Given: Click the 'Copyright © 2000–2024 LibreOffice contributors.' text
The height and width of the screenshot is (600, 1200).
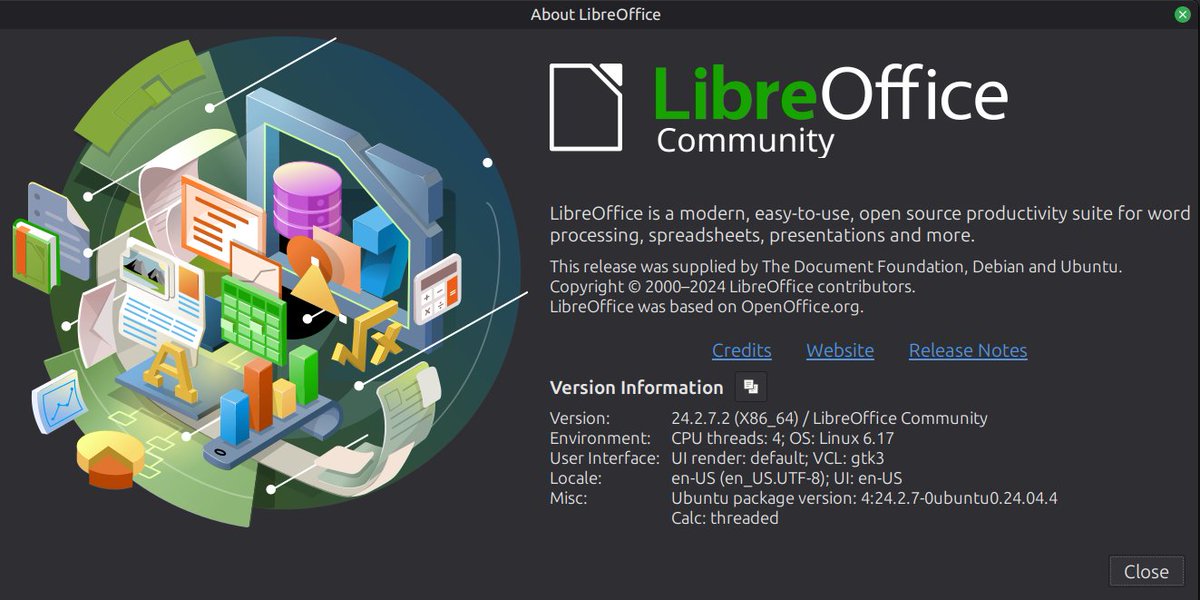Looking at the screenshot, I should [732, 287].
